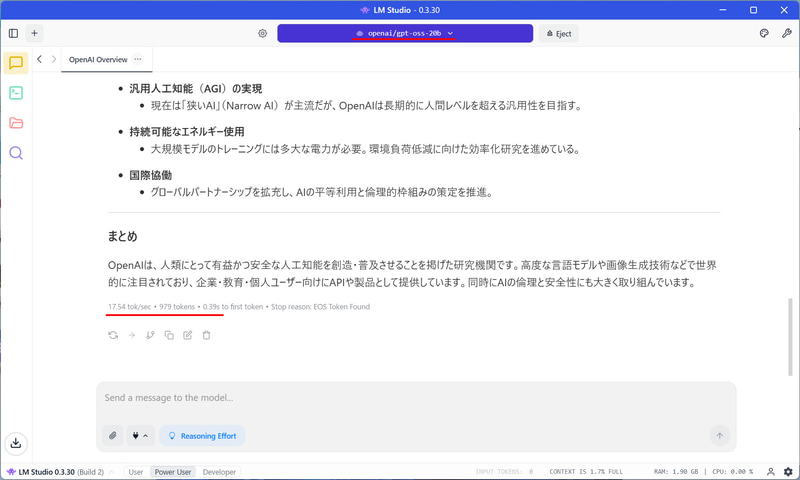Click 'CONTEXT IS 1.7% FULL' status text
Screen dimensions: 800x480
pyautogui.click(x=586, y=472)
